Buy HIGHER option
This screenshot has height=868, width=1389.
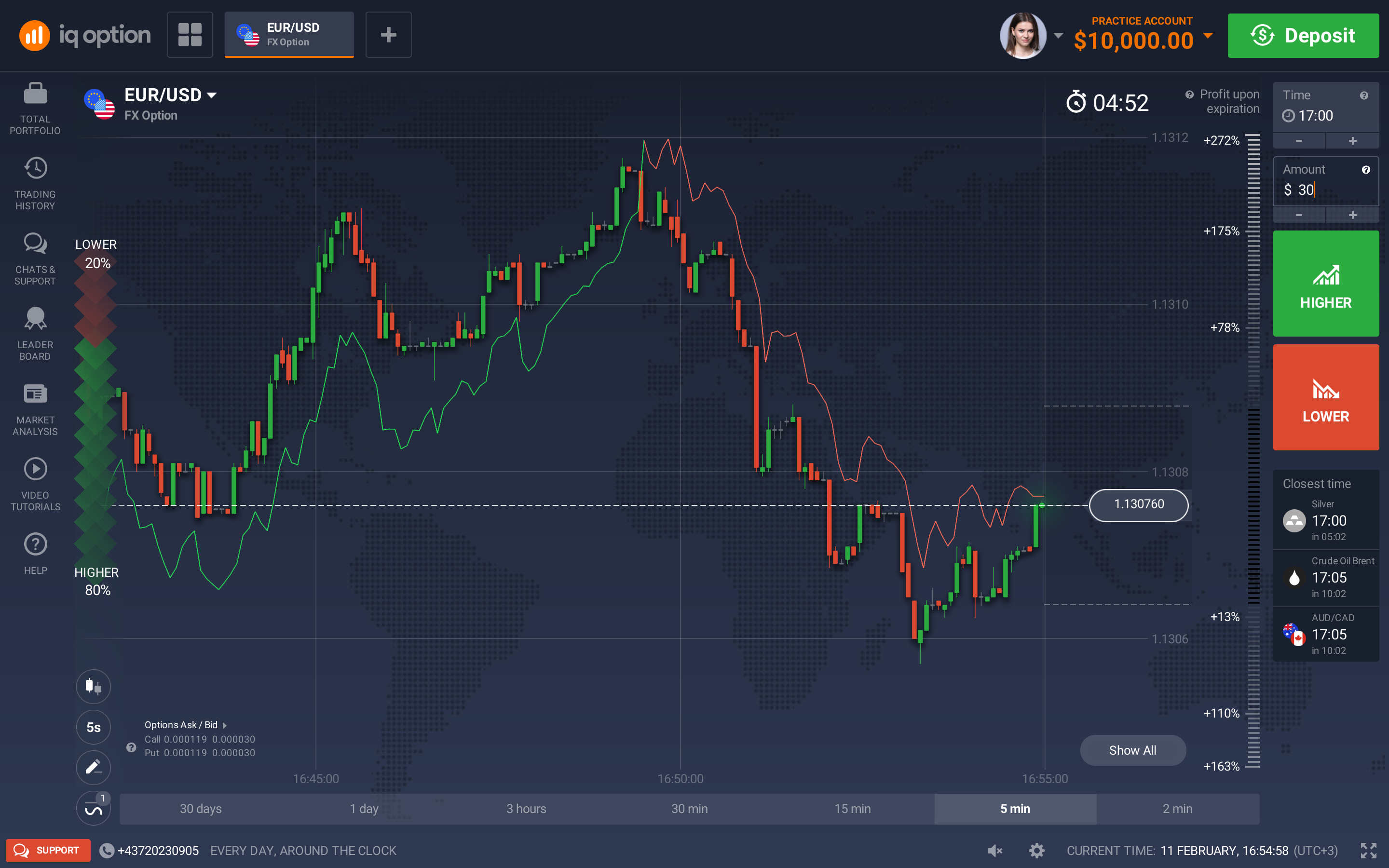click(1326, 284)
